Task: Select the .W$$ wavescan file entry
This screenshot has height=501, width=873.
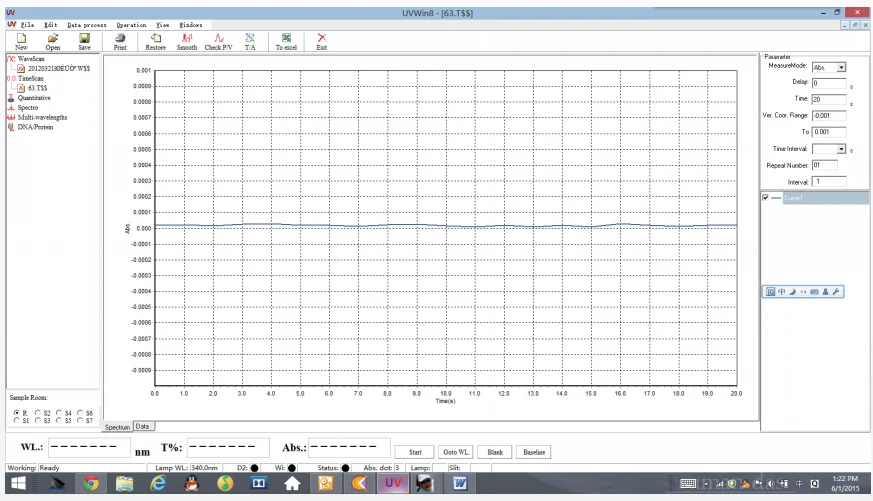Action: [58, 68]
